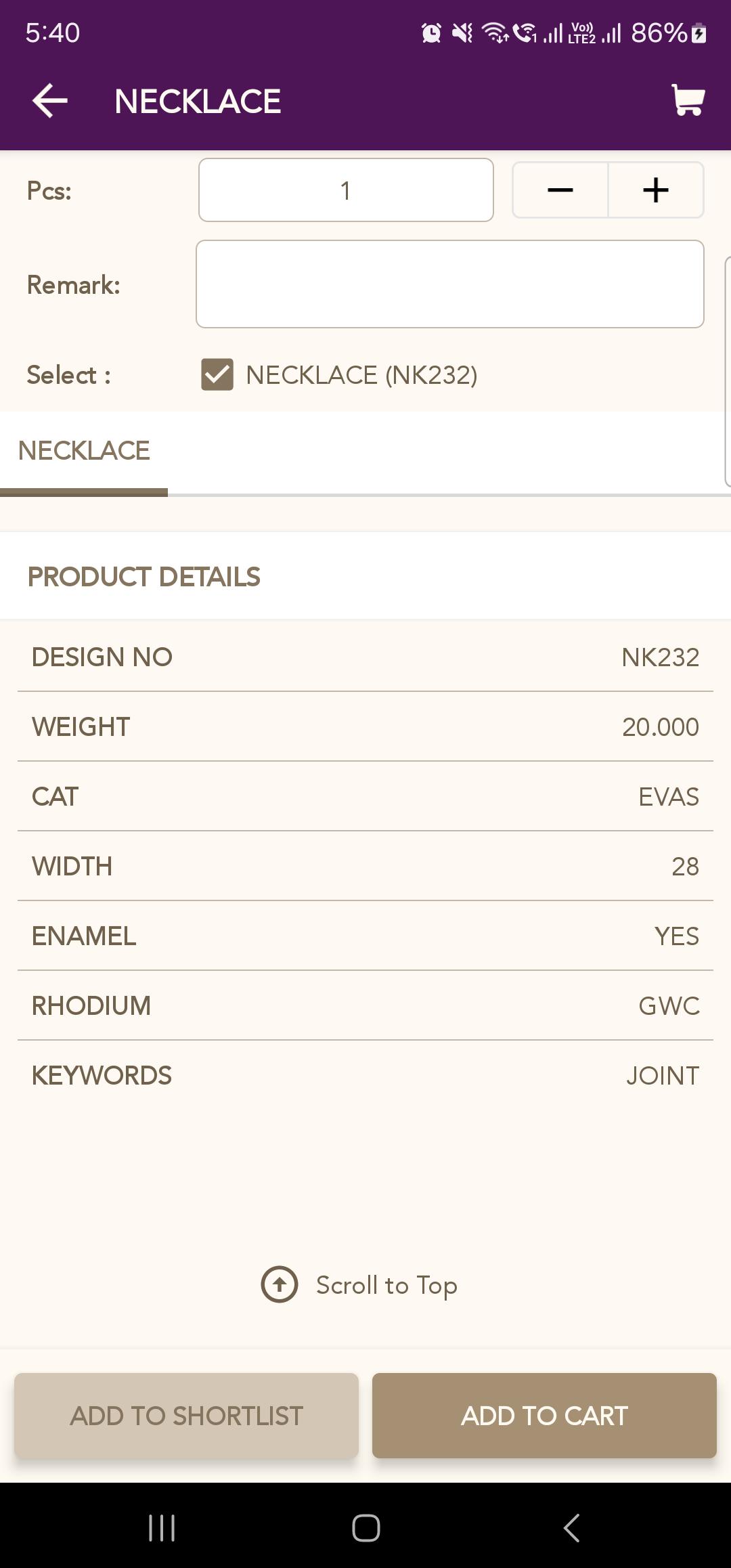731x1568 pixels.
Task: Uncheck the NECKLACE (NK232) checkbox
Action: coord(217,375)
